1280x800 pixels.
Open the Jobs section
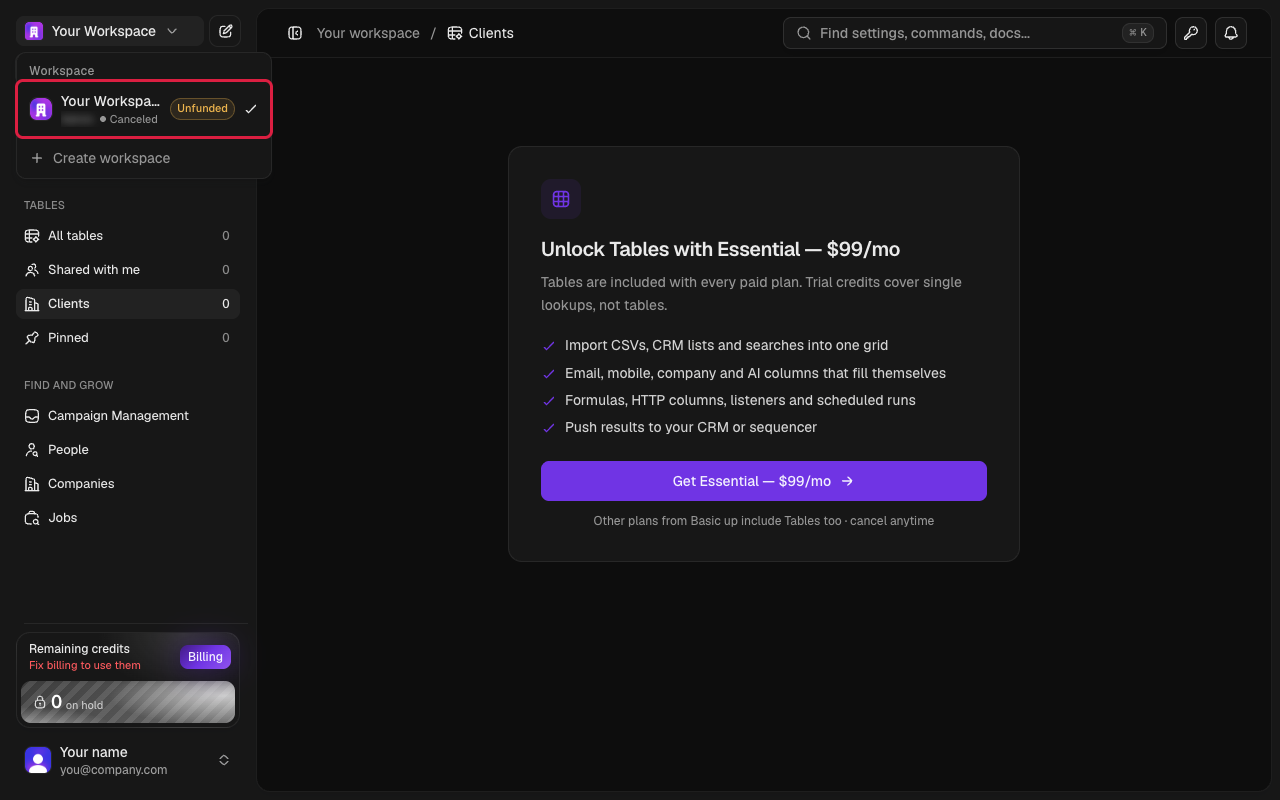[x=128, y=518]
